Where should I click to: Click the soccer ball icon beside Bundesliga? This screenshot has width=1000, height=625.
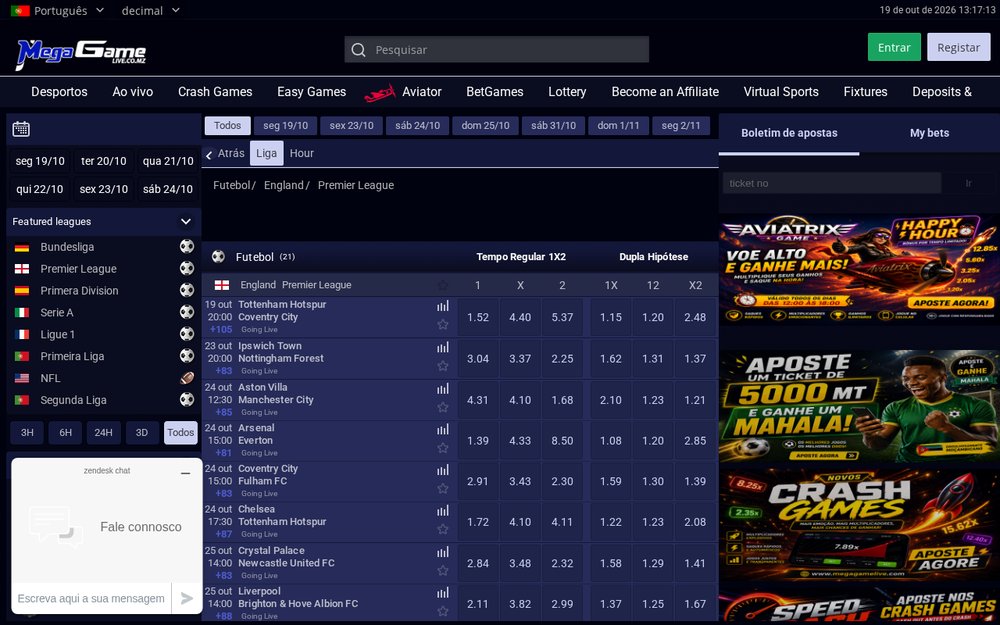[x=187, y=246]
